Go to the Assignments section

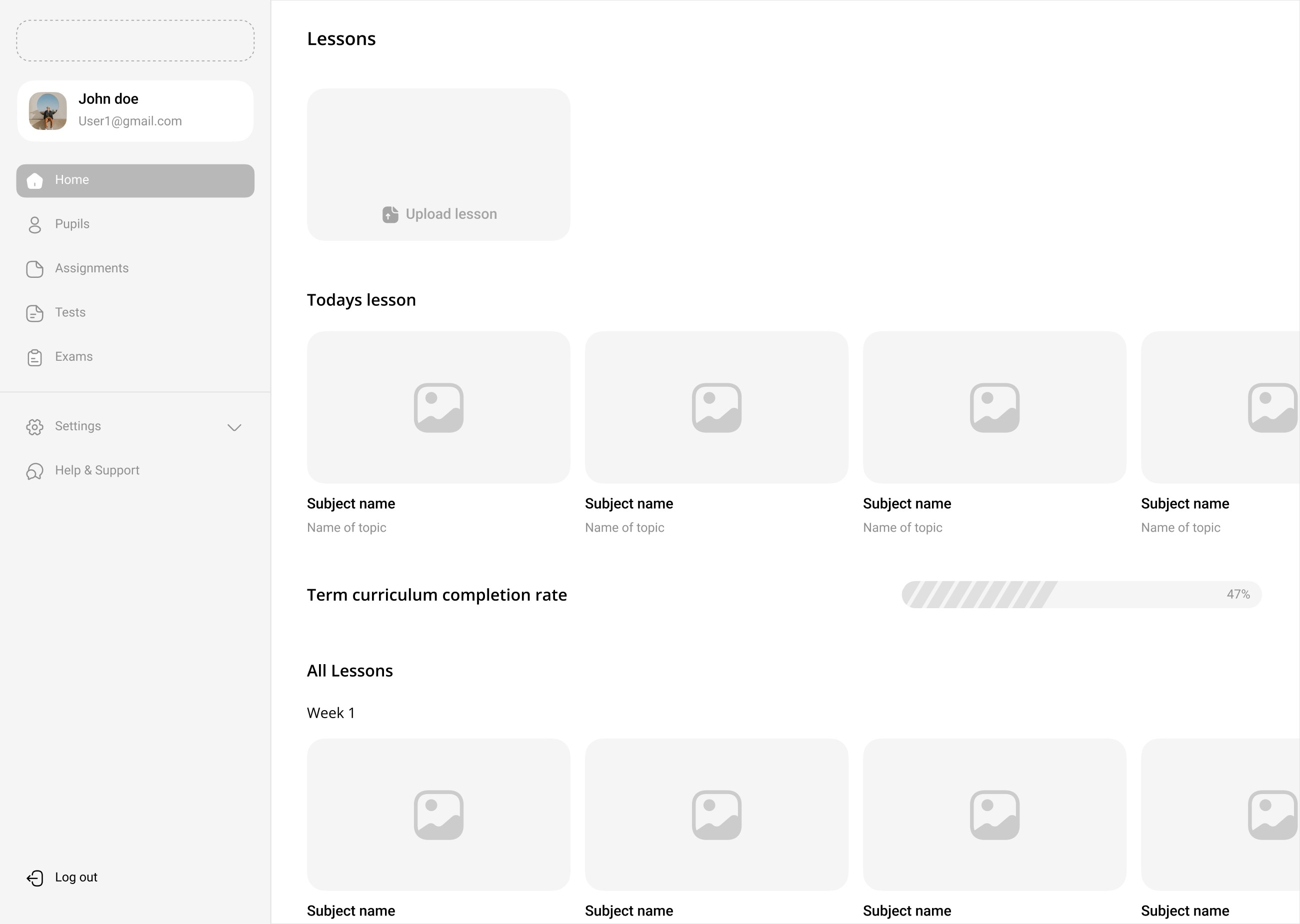(x=91, y=268)
